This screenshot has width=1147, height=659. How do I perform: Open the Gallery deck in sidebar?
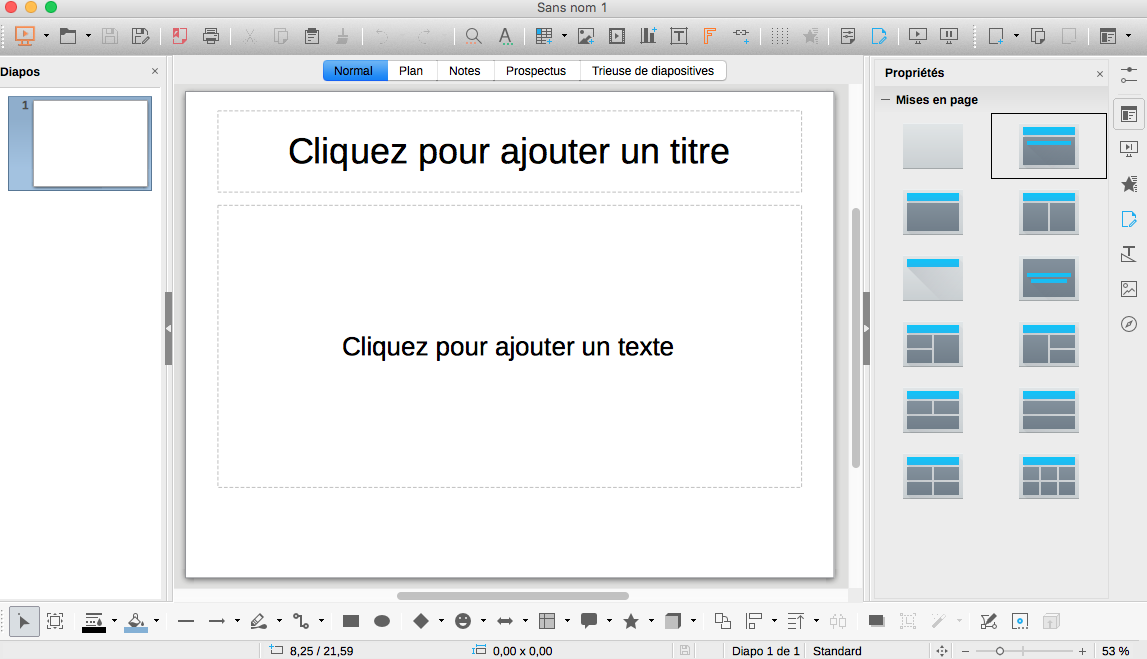(1129, 289)
